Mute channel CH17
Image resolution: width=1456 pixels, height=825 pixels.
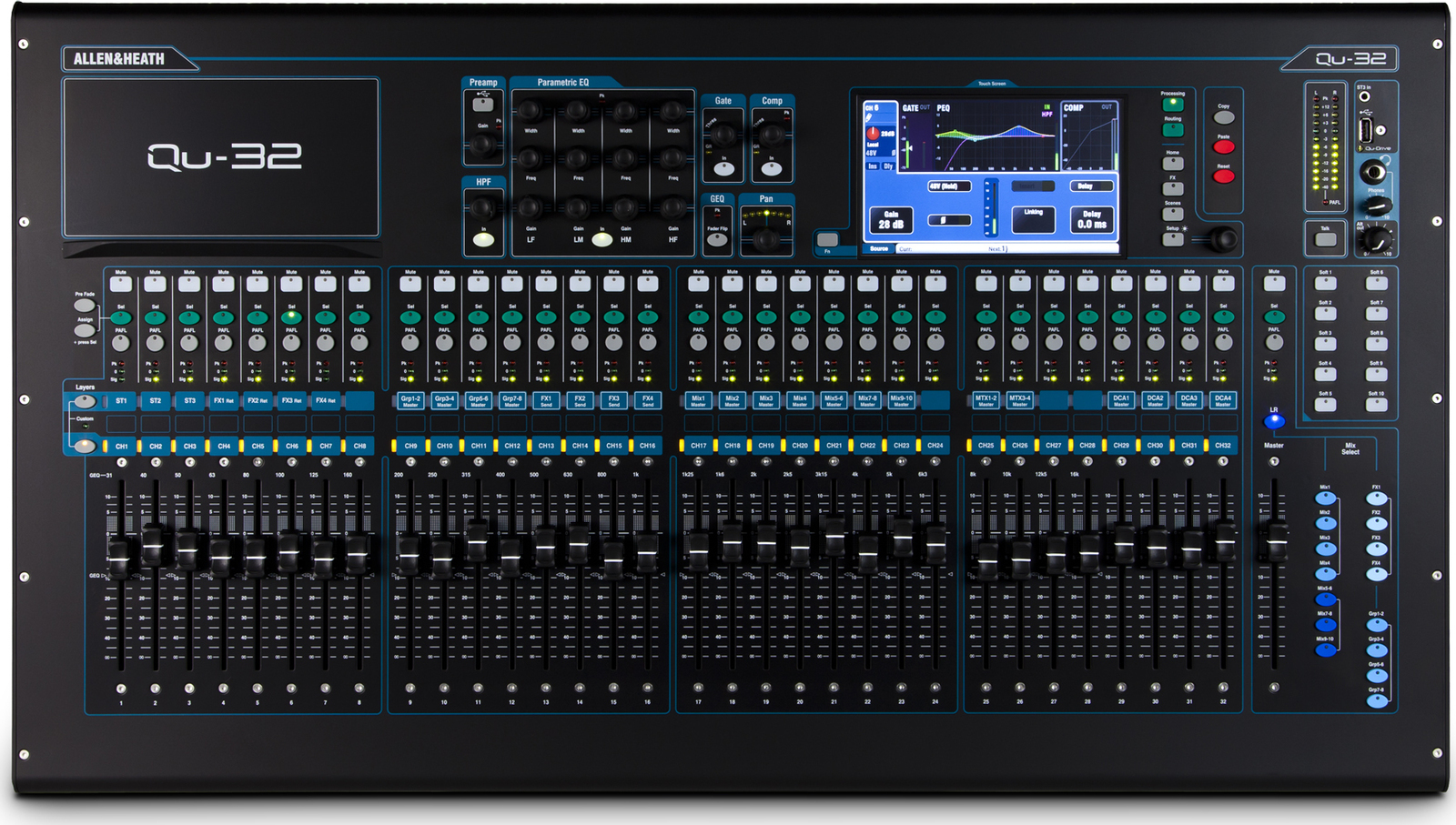click(698, 285)
